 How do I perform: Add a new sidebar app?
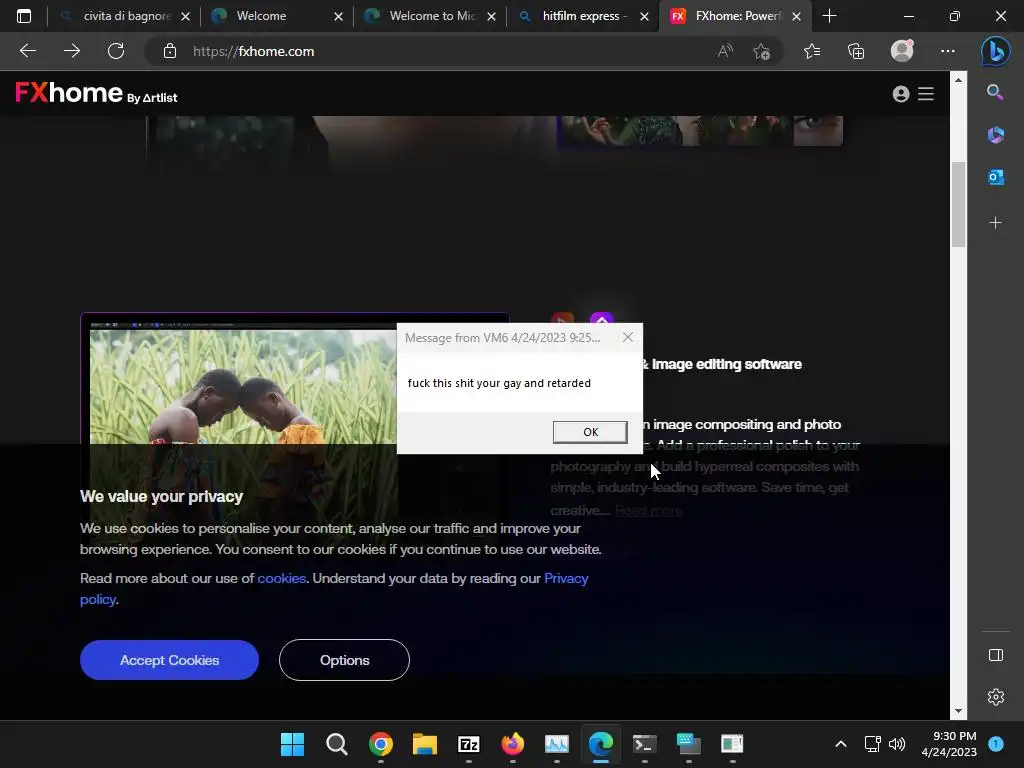(995, 223)
